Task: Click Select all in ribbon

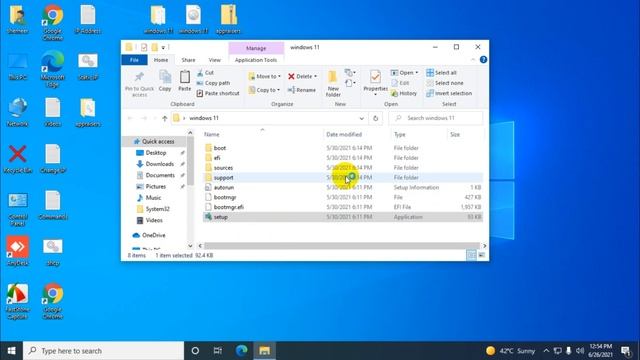Action: [441, 73]
